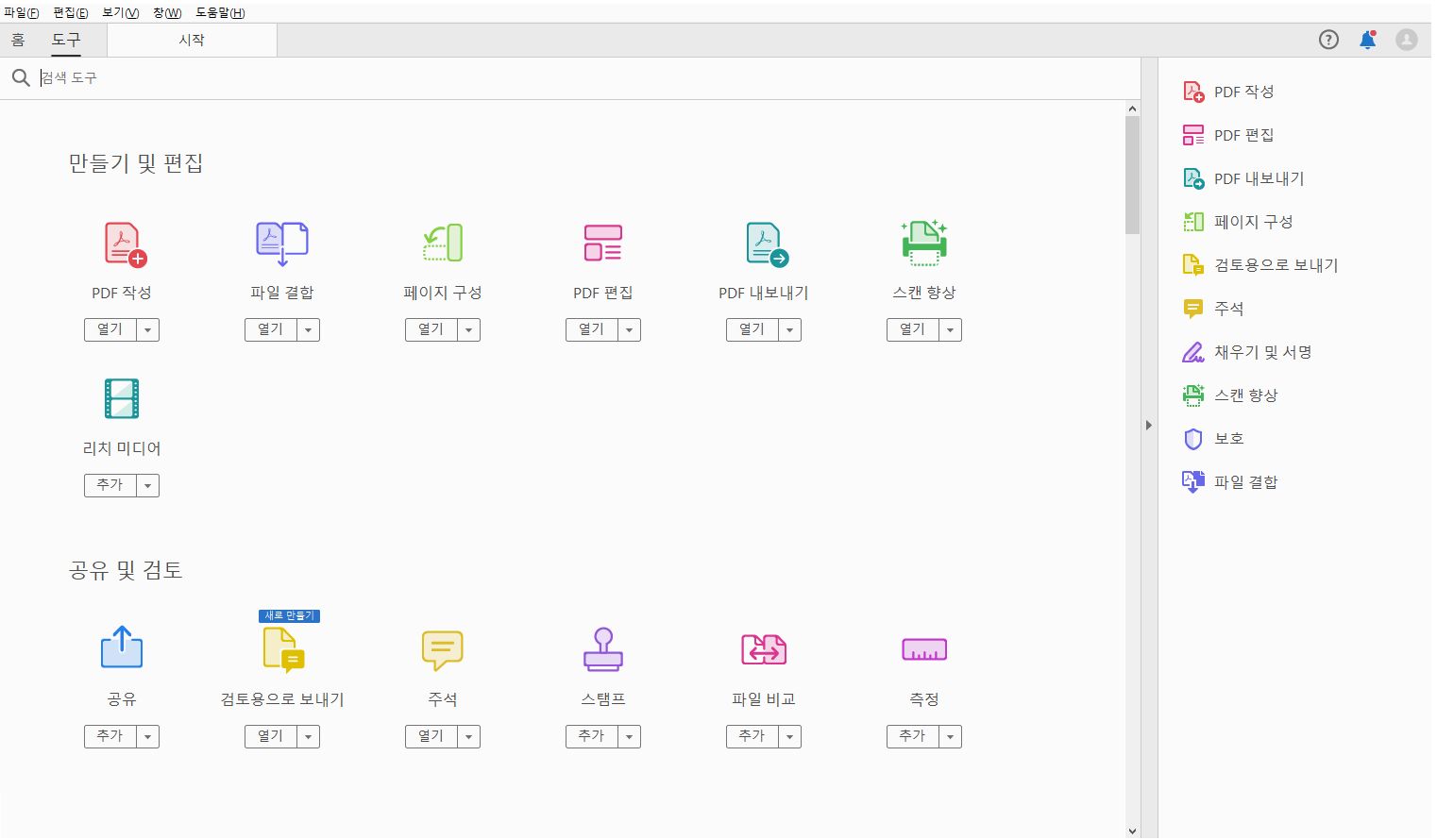Click the 파일 비교 tool icon

point(763,648)
